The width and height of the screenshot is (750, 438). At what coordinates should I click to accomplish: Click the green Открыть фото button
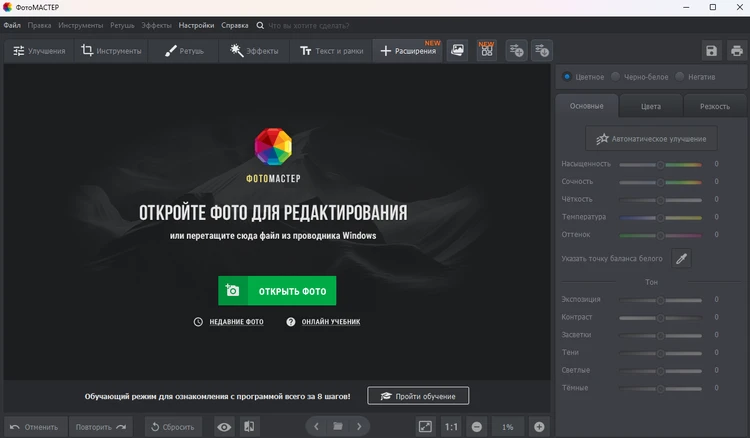click(277, 291)
